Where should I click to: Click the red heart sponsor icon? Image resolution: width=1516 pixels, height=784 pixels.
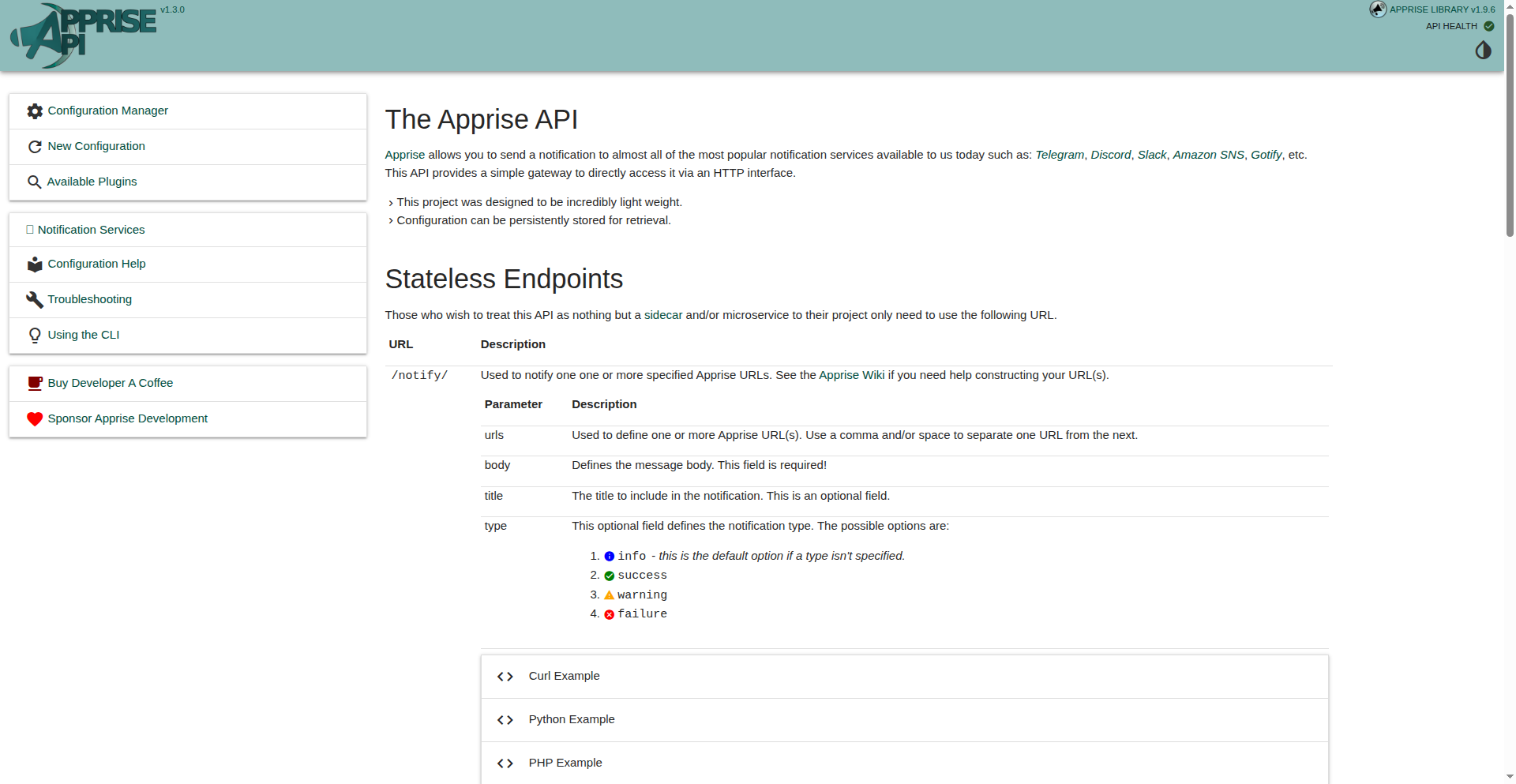coord(35,419)
